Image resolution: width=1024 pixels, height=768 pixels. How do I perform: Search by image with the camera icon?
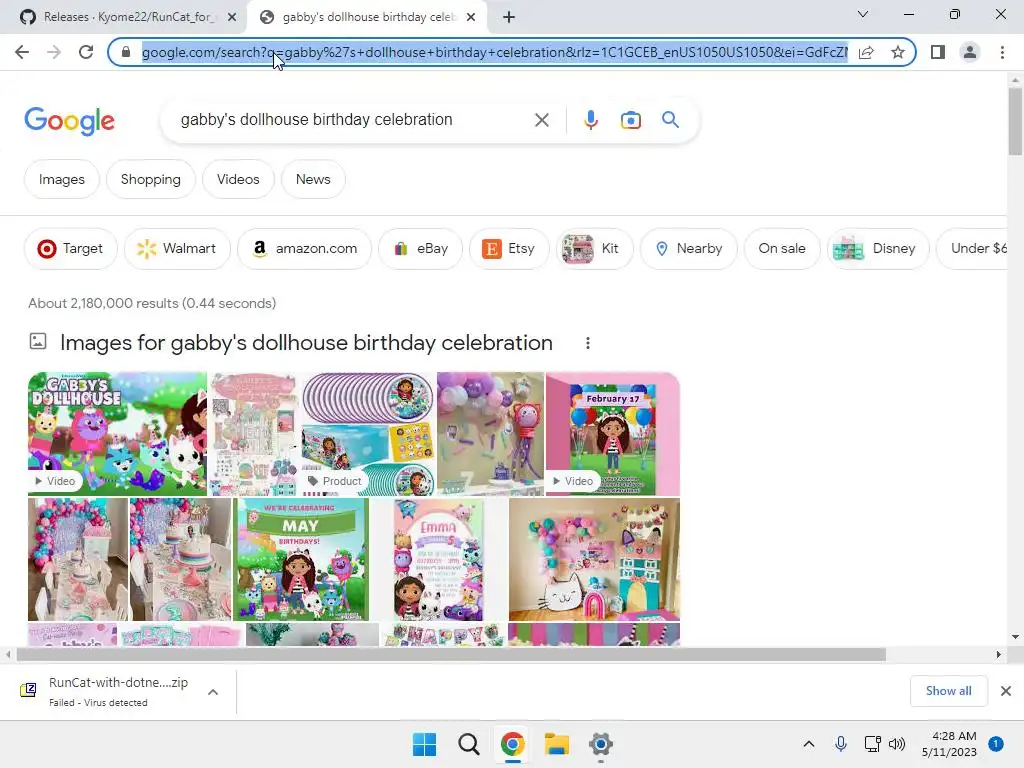(x=631, y=120)
